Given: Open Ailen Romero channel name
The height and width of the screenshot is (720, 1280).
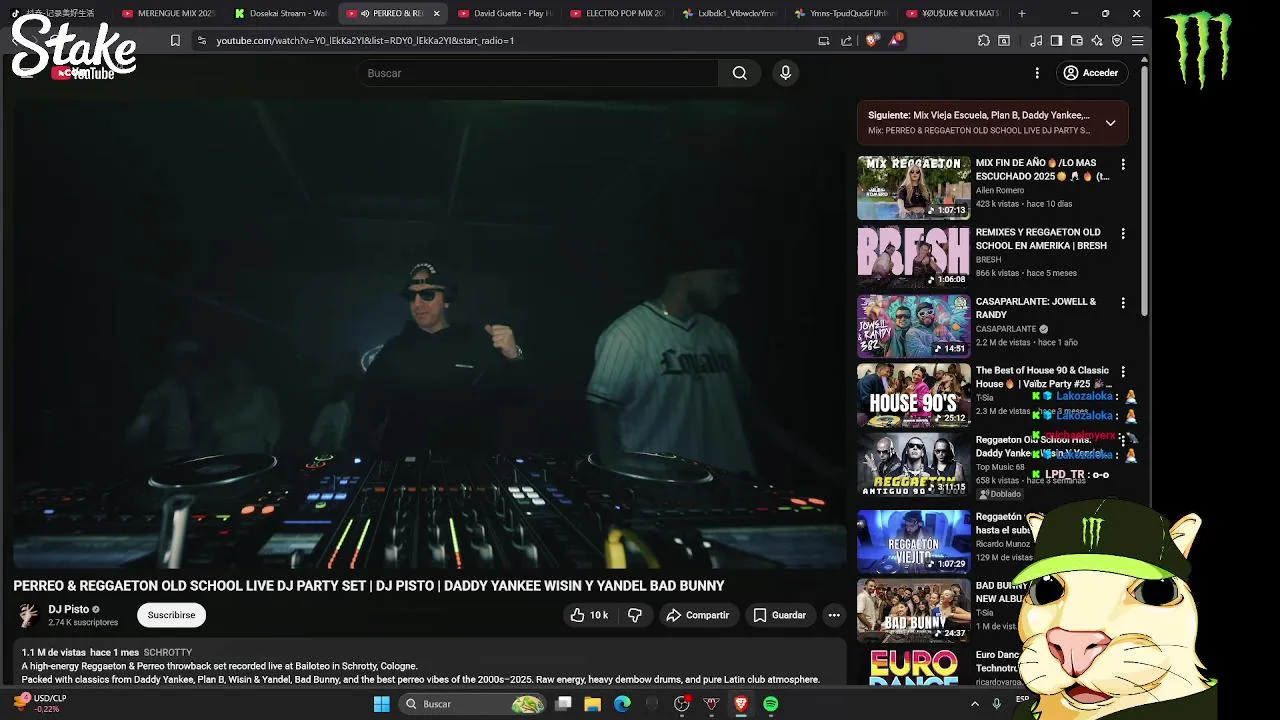Looking at the screenshot, I should tap(1000, 190).
